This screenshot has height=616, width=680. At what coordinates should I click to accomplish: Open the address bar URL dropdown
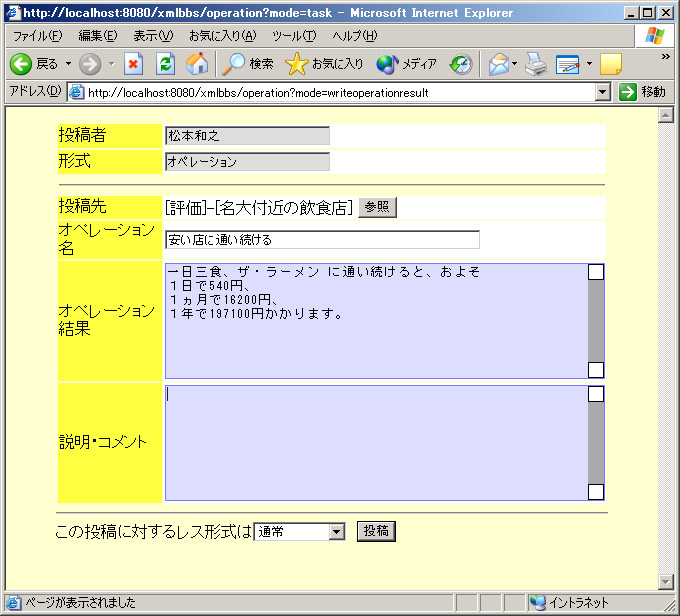[602, 92]
